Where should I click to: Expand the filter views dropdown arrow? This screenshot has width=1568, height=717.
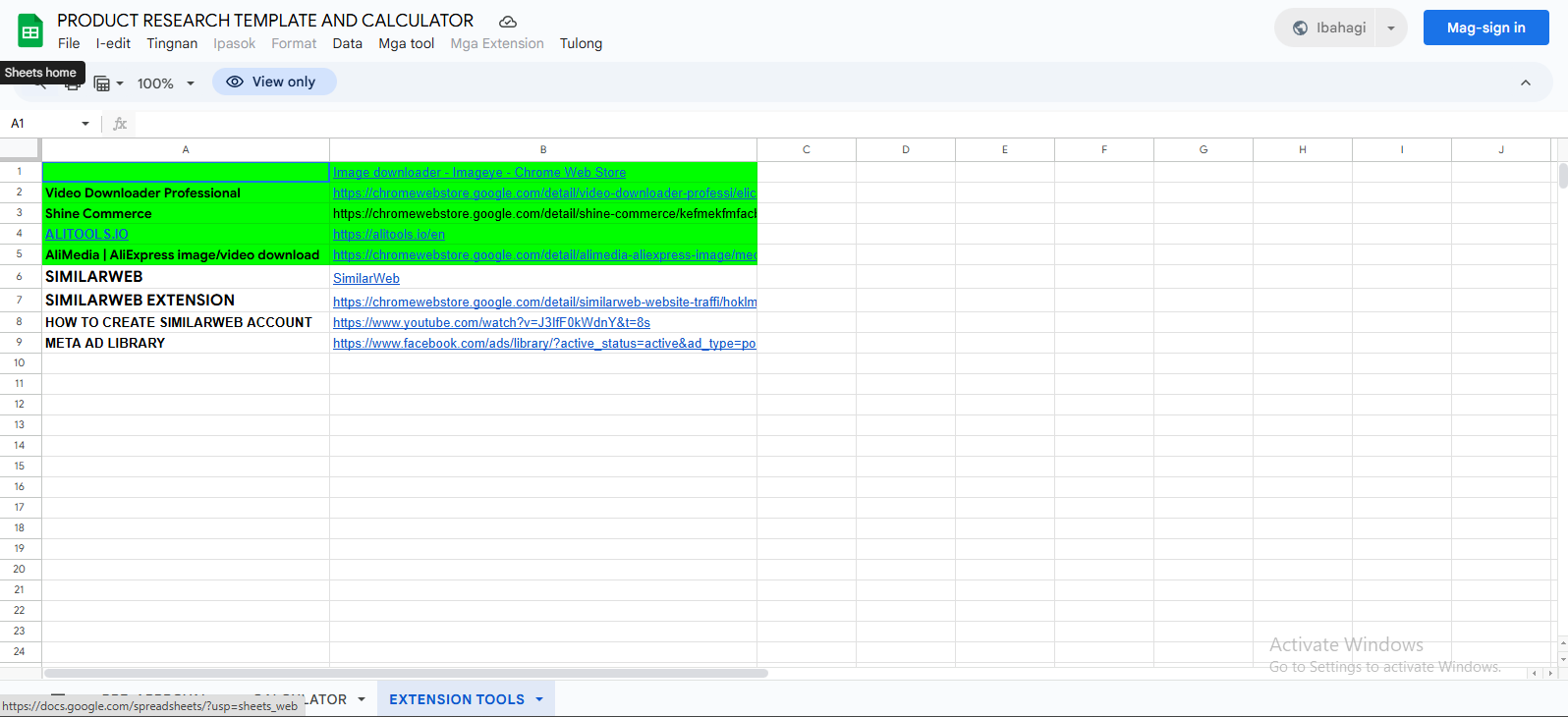coord(120,83)
